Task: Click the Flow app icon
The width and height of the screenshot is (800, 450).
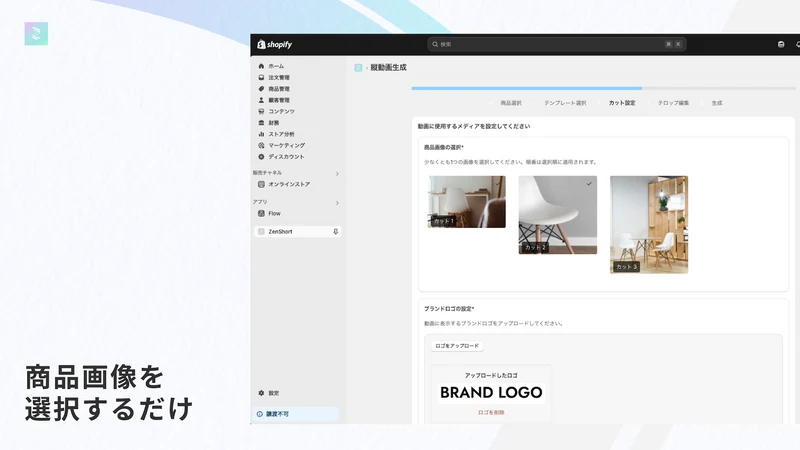Action: (261, 213)
